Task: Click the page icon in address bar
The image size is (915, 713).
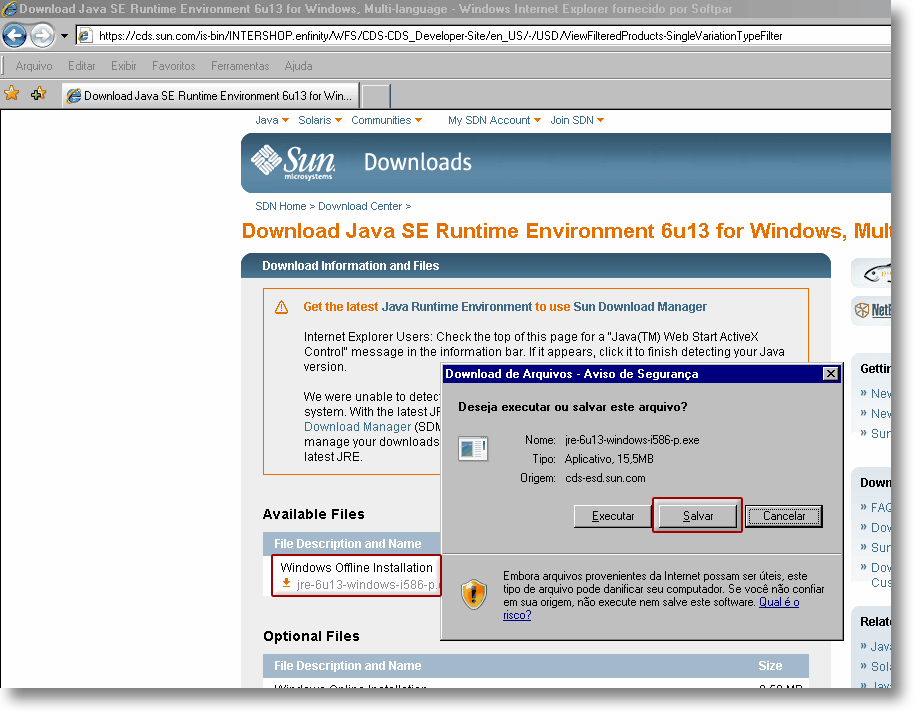Action: tap(86, 36)
